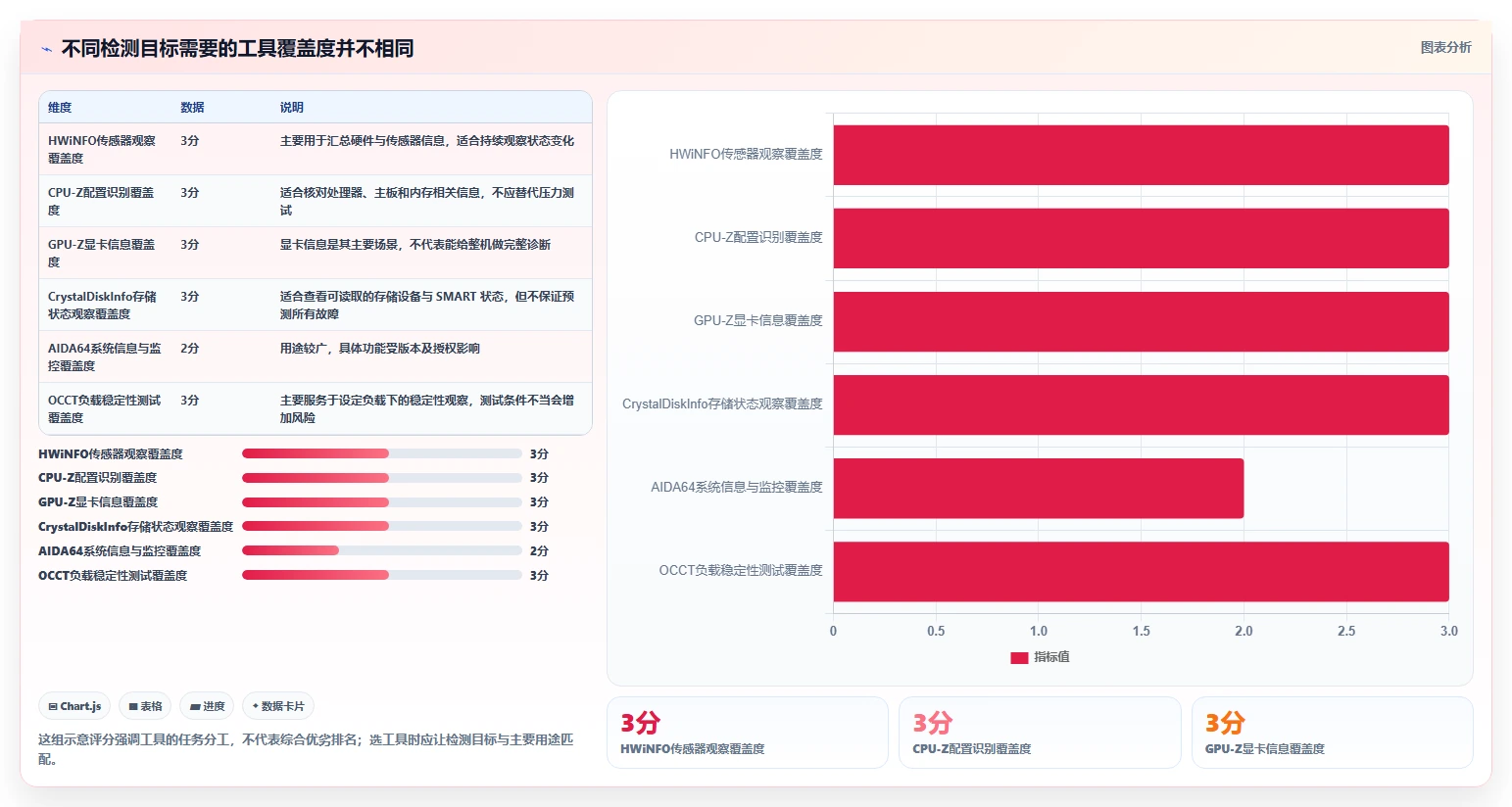Click description starting 适合核对处理器
The image size is (1512, 807).
(427, 201)
